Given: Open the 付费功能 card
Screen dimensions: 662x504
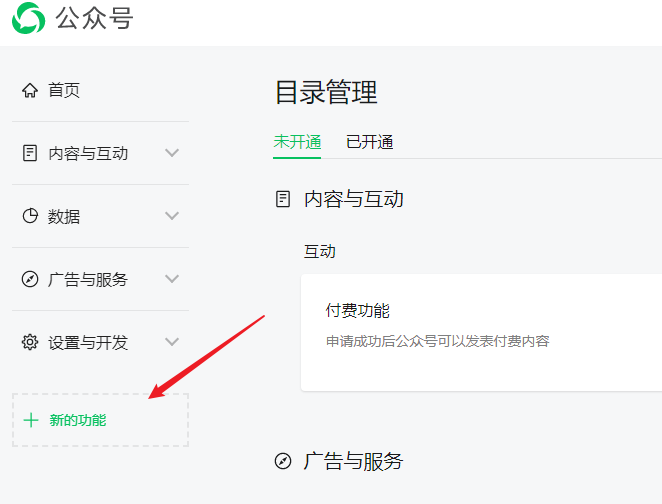Looking at the screenshot, I should [481, 333].
